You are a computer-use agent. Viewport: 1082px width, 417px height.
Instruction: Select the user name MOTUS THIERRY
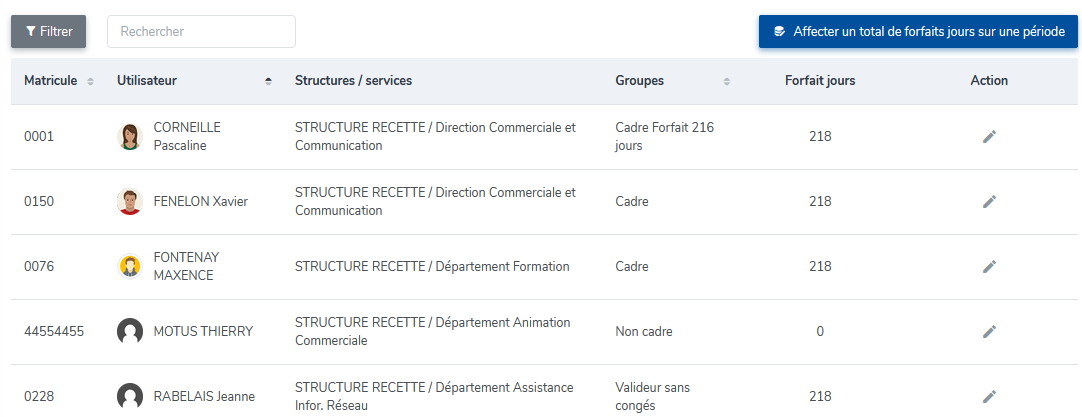click(203, 332)
